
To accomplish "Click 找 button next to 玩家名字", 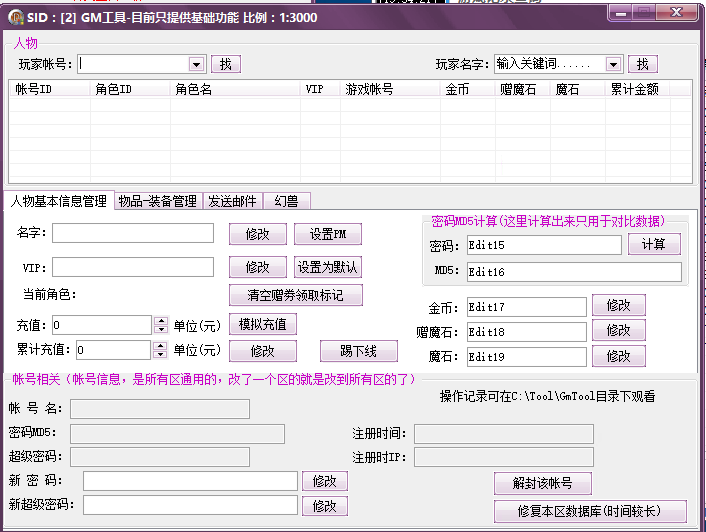I will [642, 64].
